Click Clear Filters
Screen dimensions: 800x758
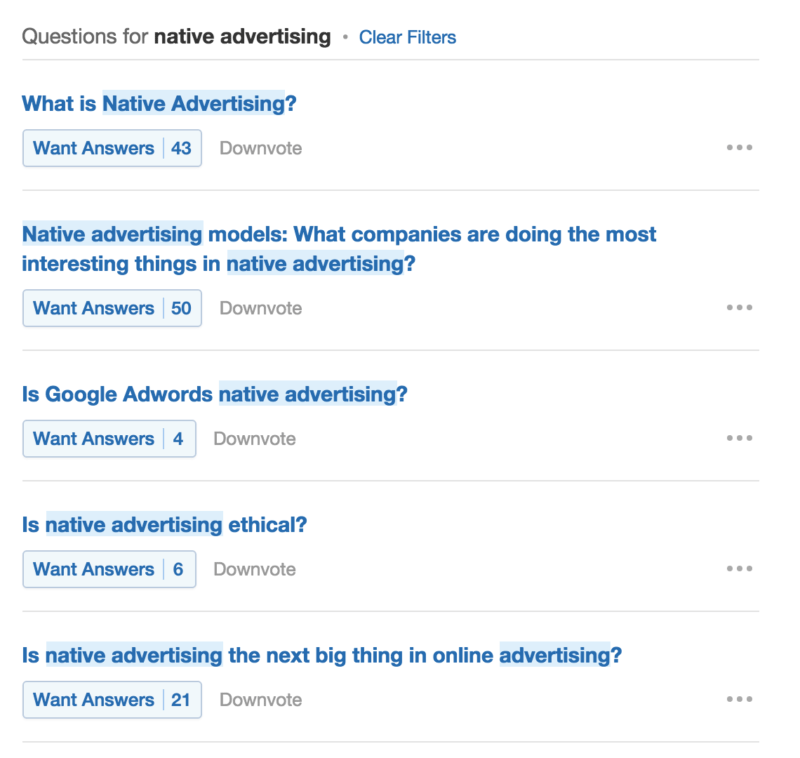tap(407, 37)
